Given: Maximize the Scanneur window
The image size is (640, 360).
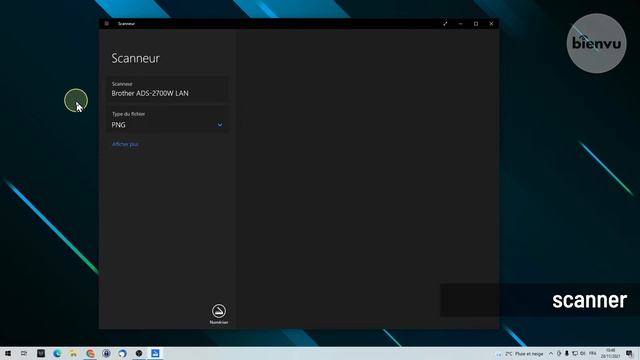Looking at the screenshot, I should [x=476, y=24].
